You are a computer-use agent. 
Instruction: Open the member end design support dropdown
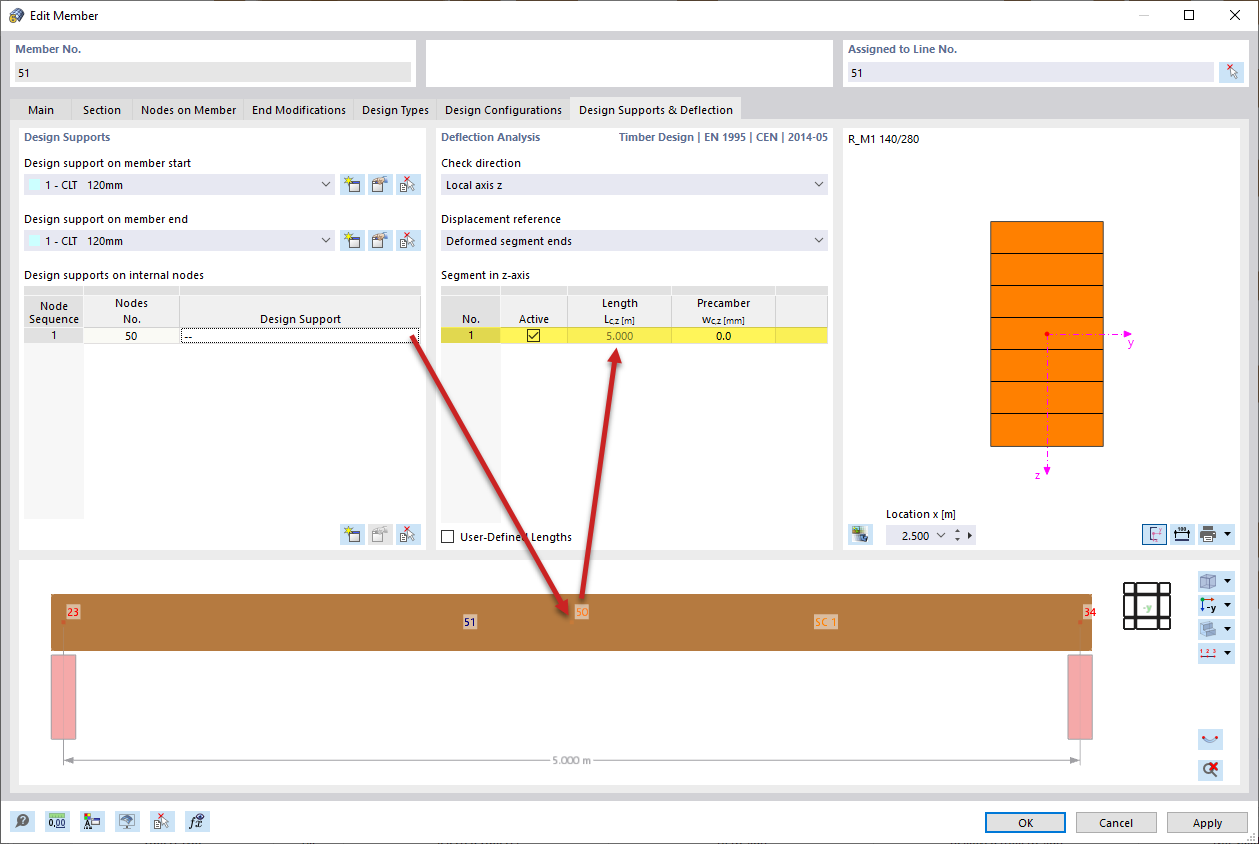(326, 240)
